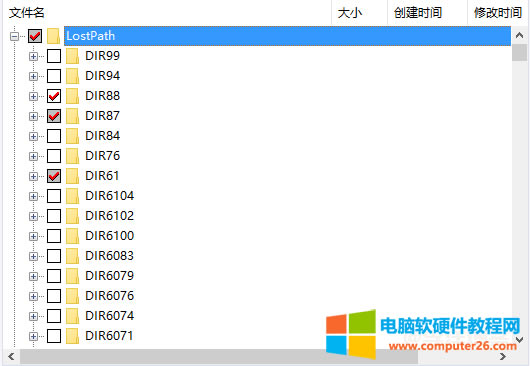Screen dimensions: 530x366
Task: Sort by the 创建时间 column header
Action: (427, 13)
